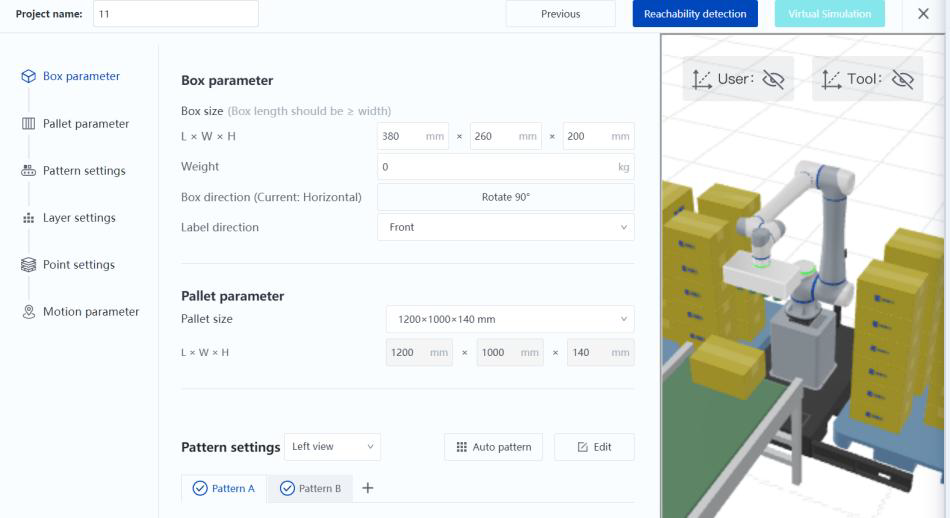Viewport: 950px width, 518px height.
Task: Click the Point settings stack icon
Action: click(28, 265)
